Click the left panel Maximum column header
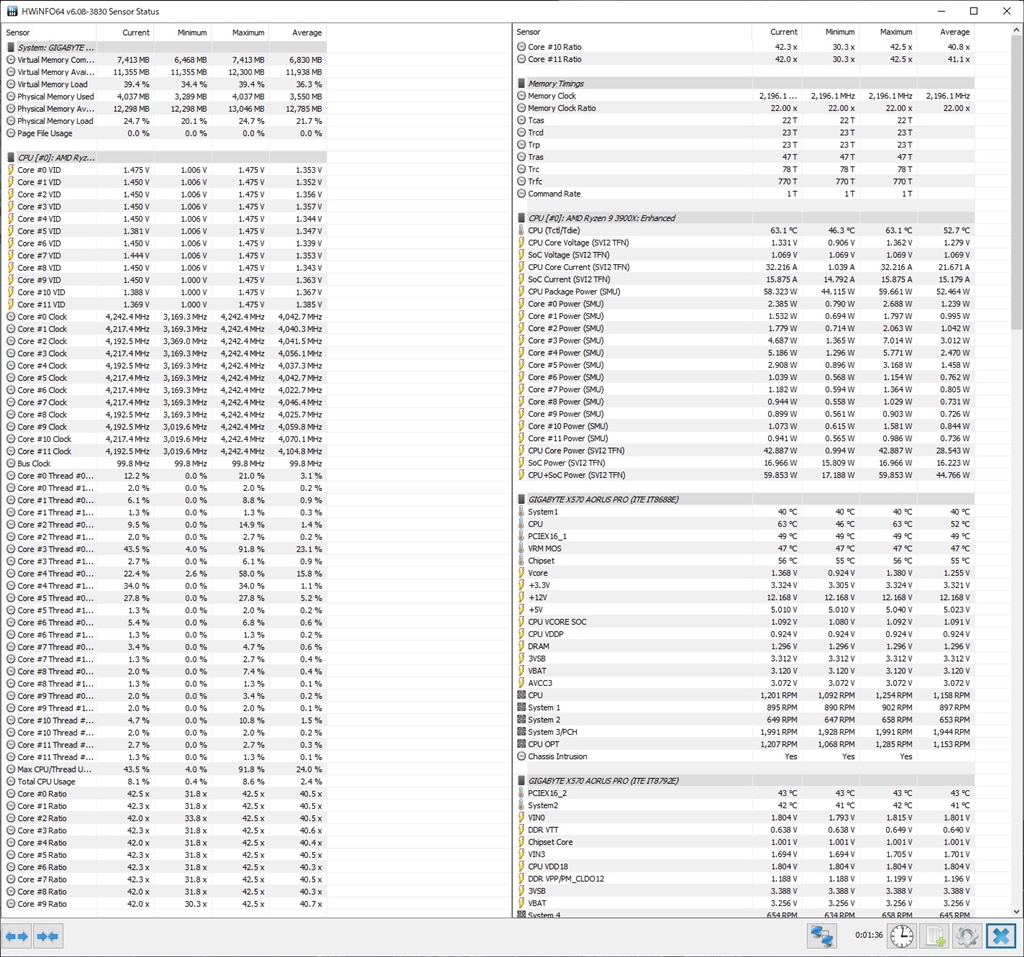The height and width of the screenshot is (957, 1024). tap(240, 33)
